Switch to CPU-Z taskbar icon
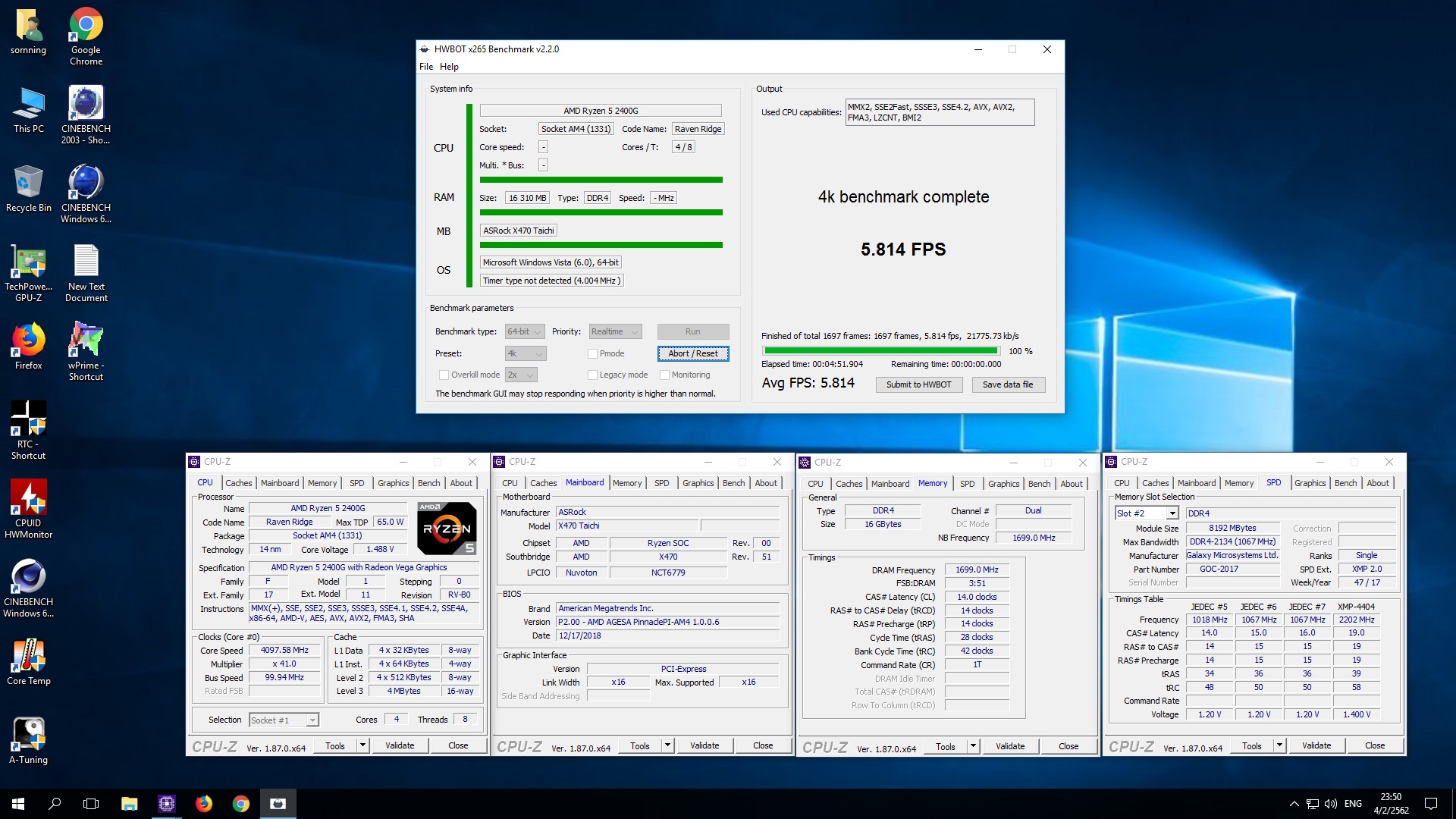 click(167, 804)
